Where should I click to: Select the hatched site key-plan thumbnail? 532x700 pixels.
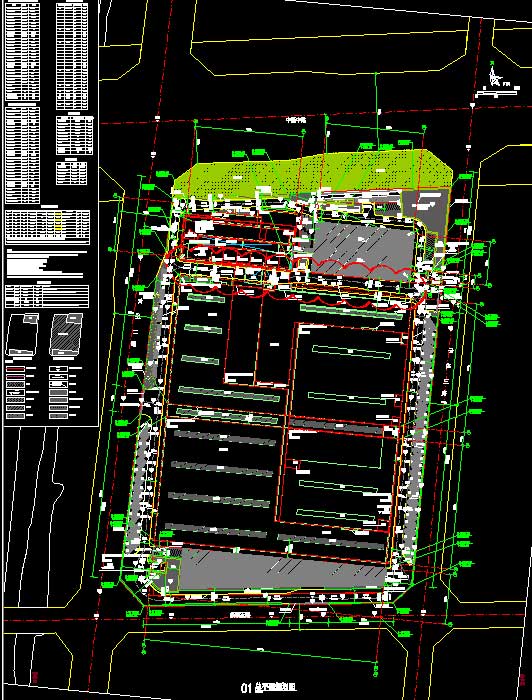tap(65, 334)
